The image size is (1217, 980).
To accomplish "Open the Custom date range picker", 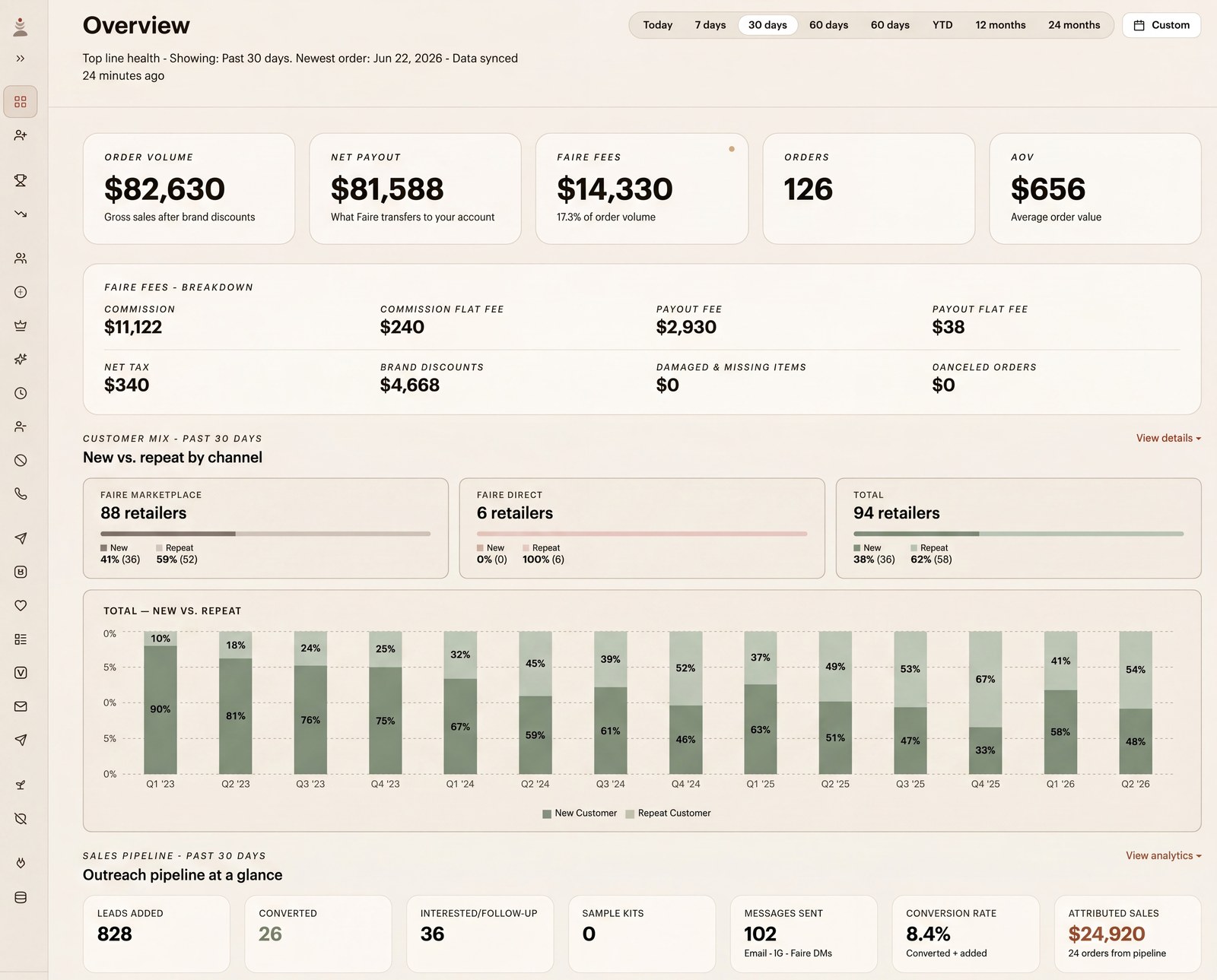I will (1161, 25).
